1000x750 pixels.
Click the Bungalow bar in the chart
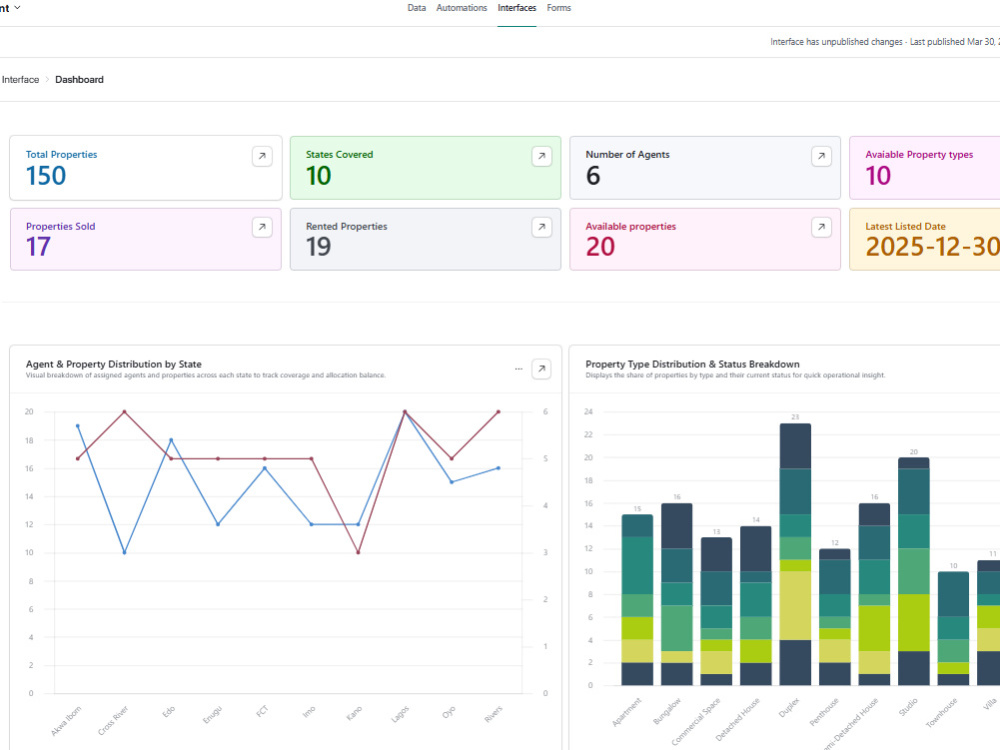pyautogui.click(x=677, y=594)
